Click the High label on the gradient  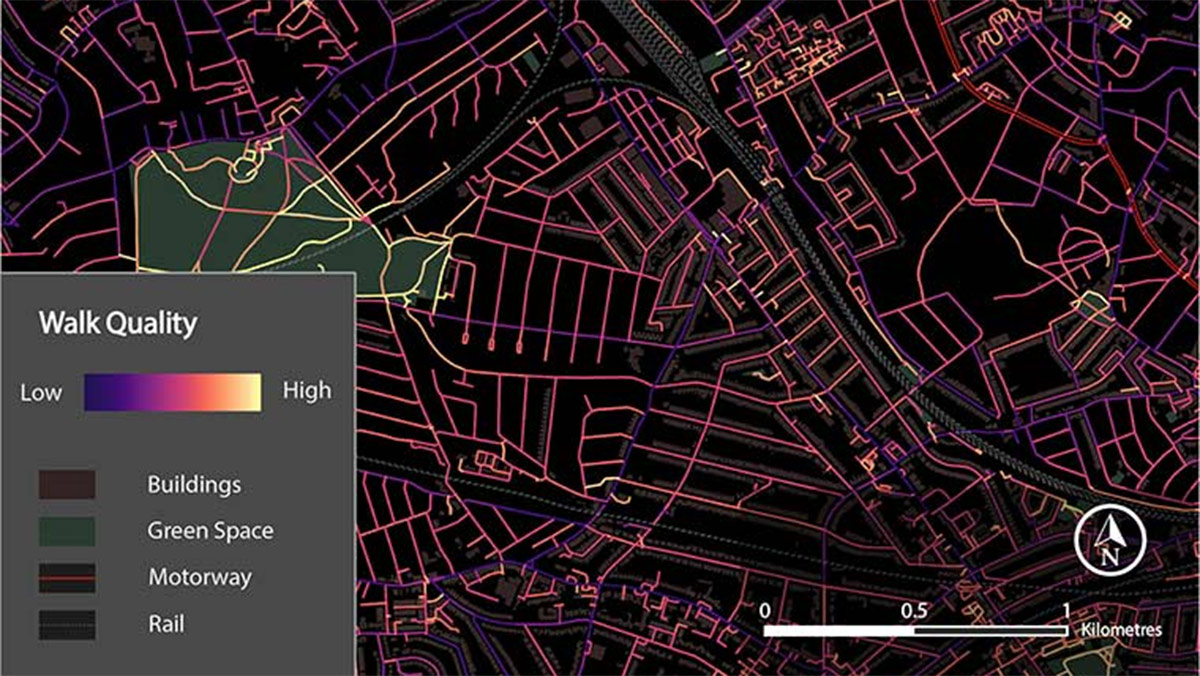[x=306, y=390]
